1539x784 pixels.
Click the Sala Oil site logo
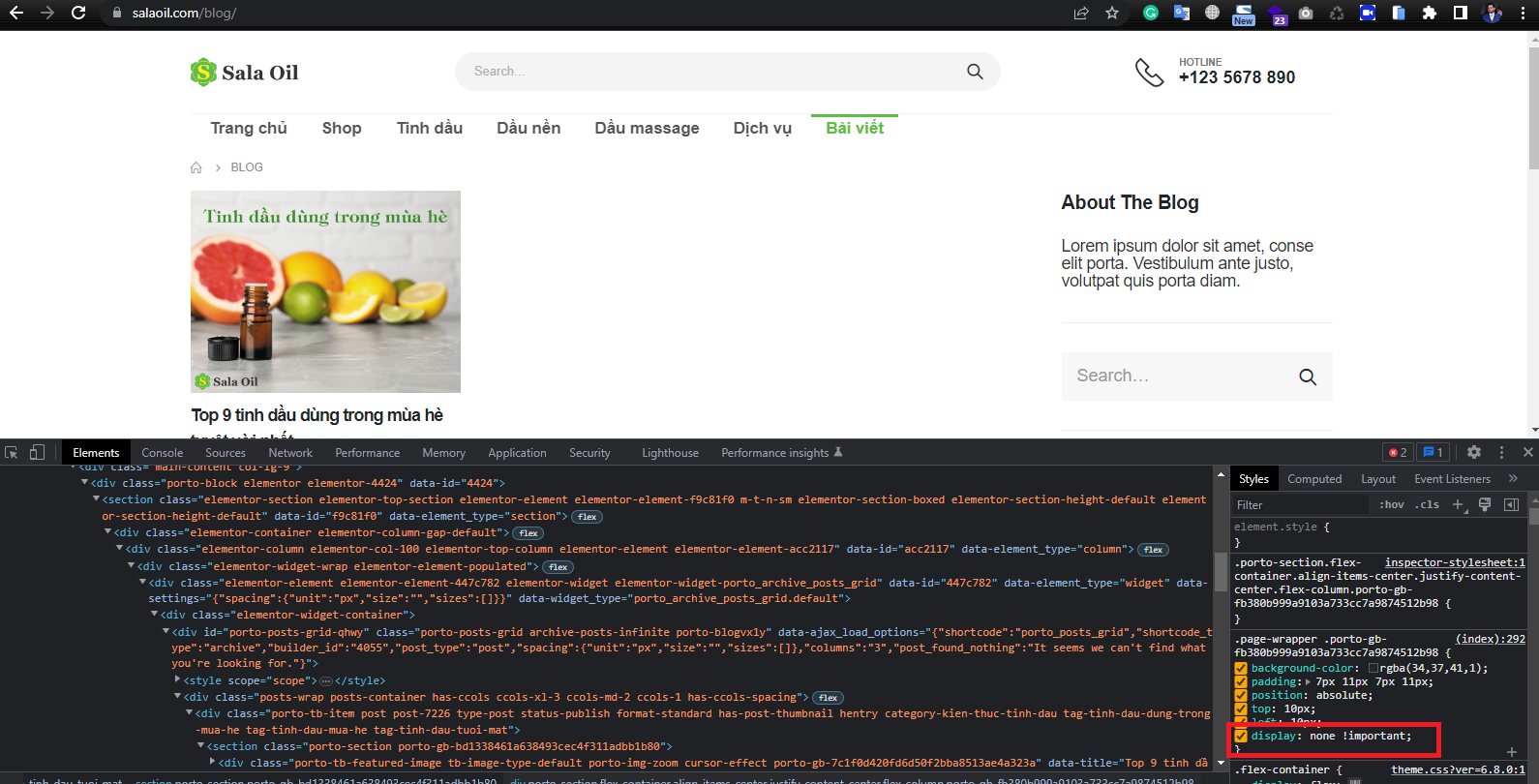244,73
